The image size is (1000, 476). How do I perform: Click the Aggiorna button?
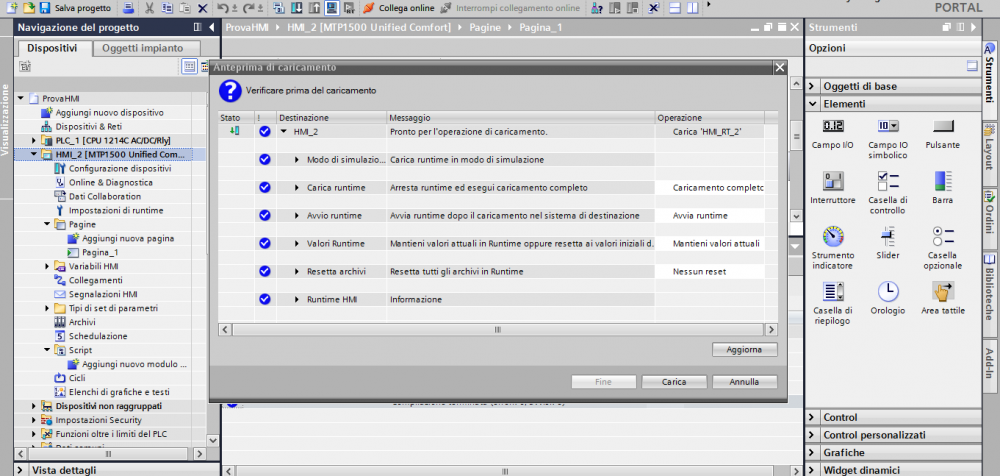coord(744,350)
